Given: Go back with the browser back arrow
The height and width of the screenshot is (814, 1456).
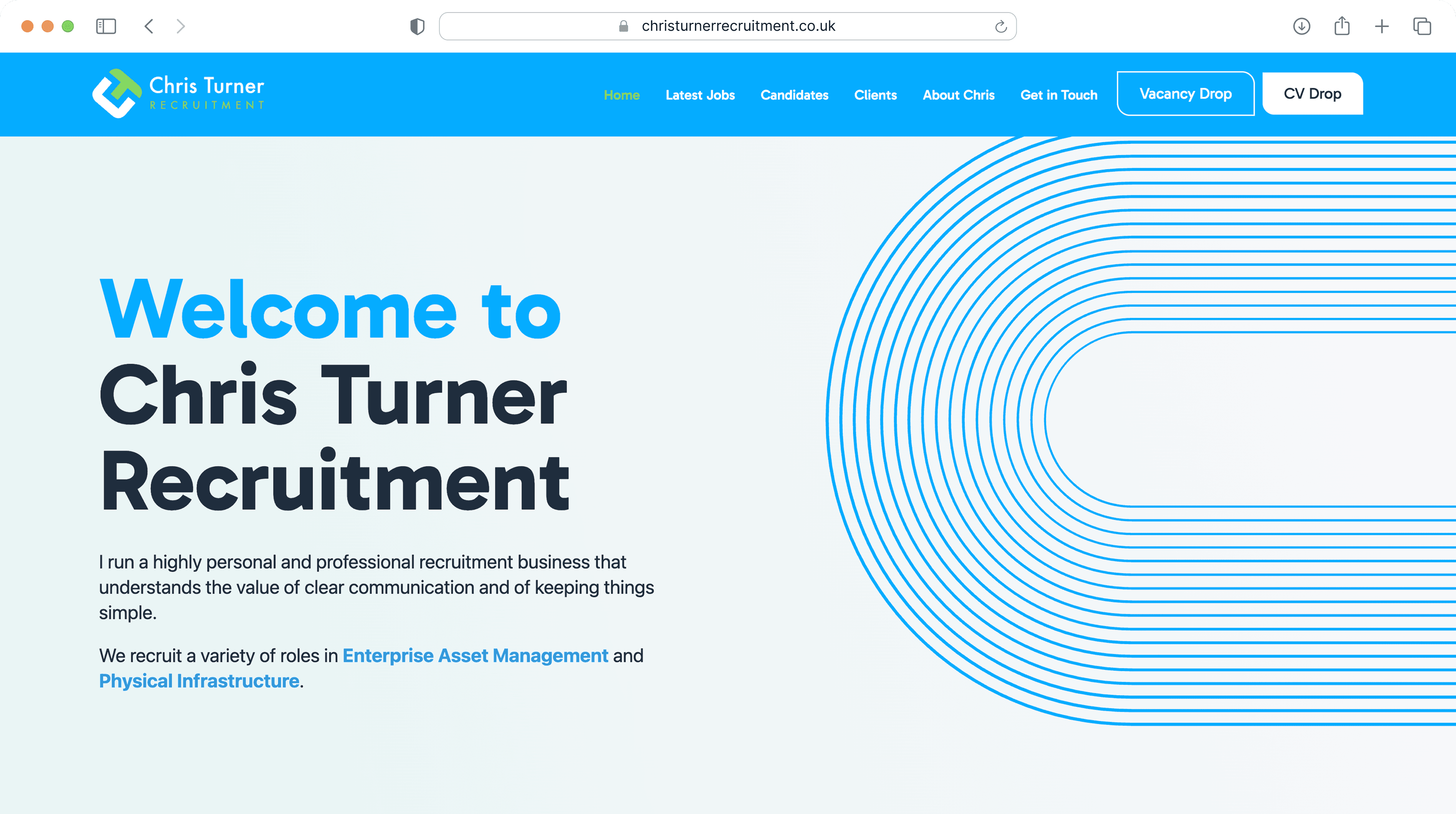Looking at the screenshot, I should 149,26.
